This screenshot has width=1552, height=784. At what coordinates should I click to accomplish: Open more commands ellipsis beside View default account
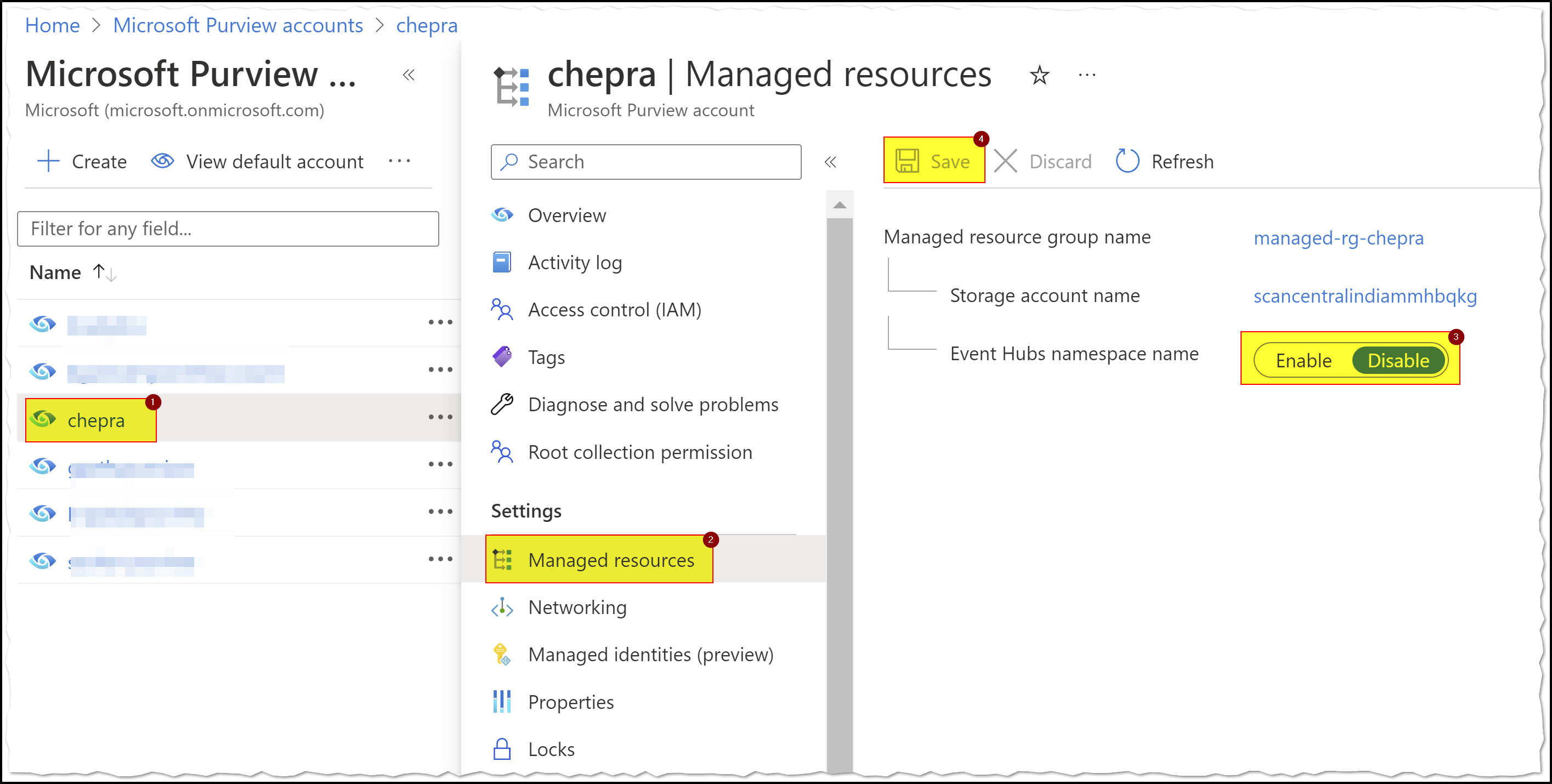[399, 161]
